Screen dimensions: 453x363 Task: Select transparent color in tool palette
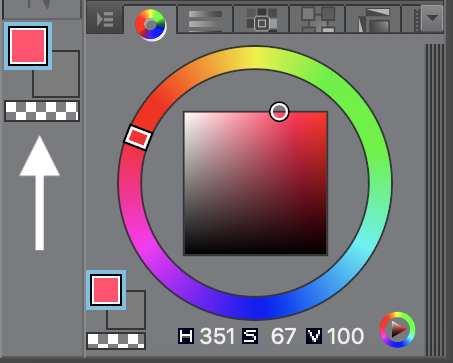click(42, 111)
